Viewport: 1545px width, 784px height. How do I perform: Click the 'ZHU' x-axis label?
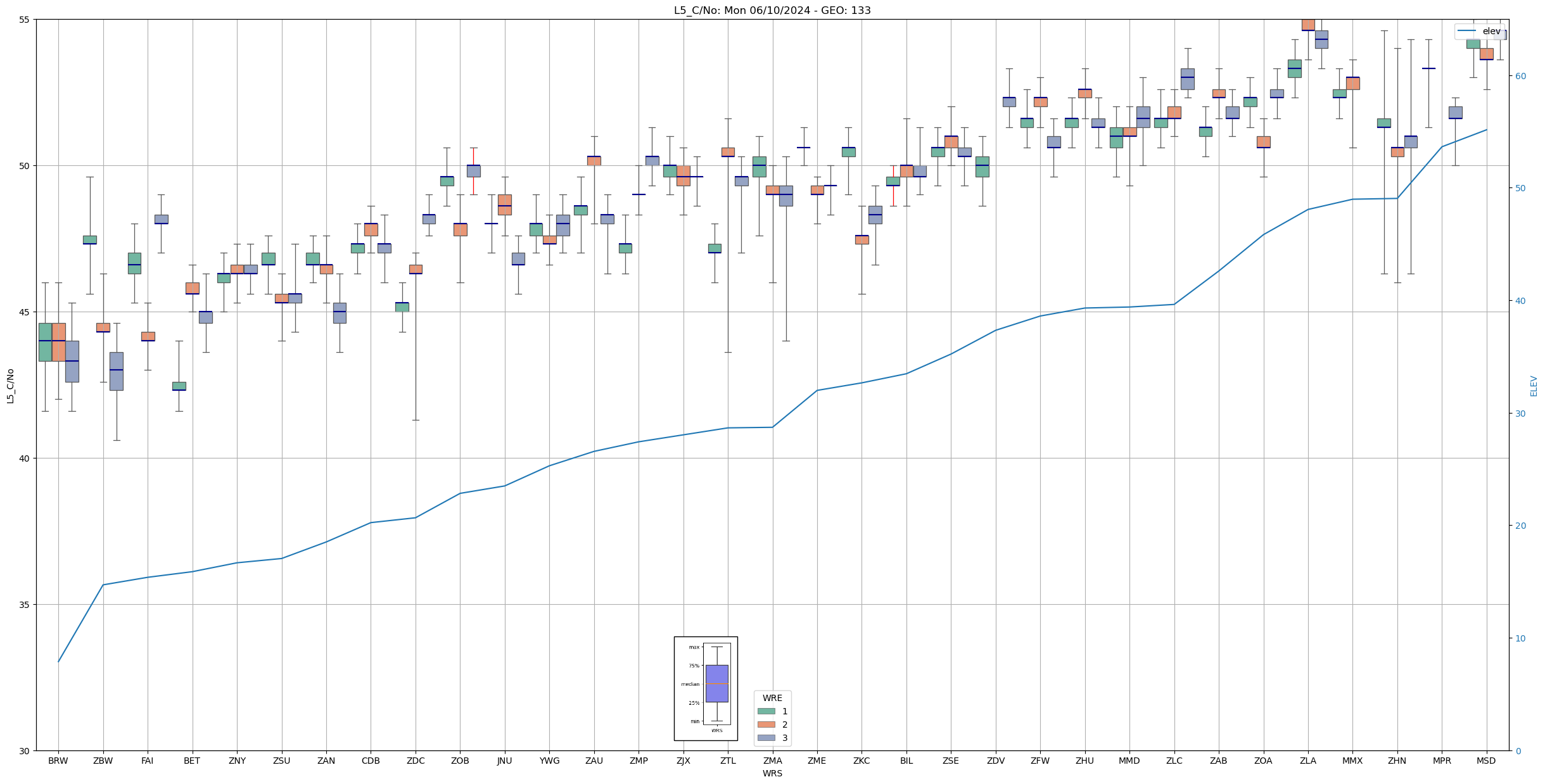[x=1085, y=761]
